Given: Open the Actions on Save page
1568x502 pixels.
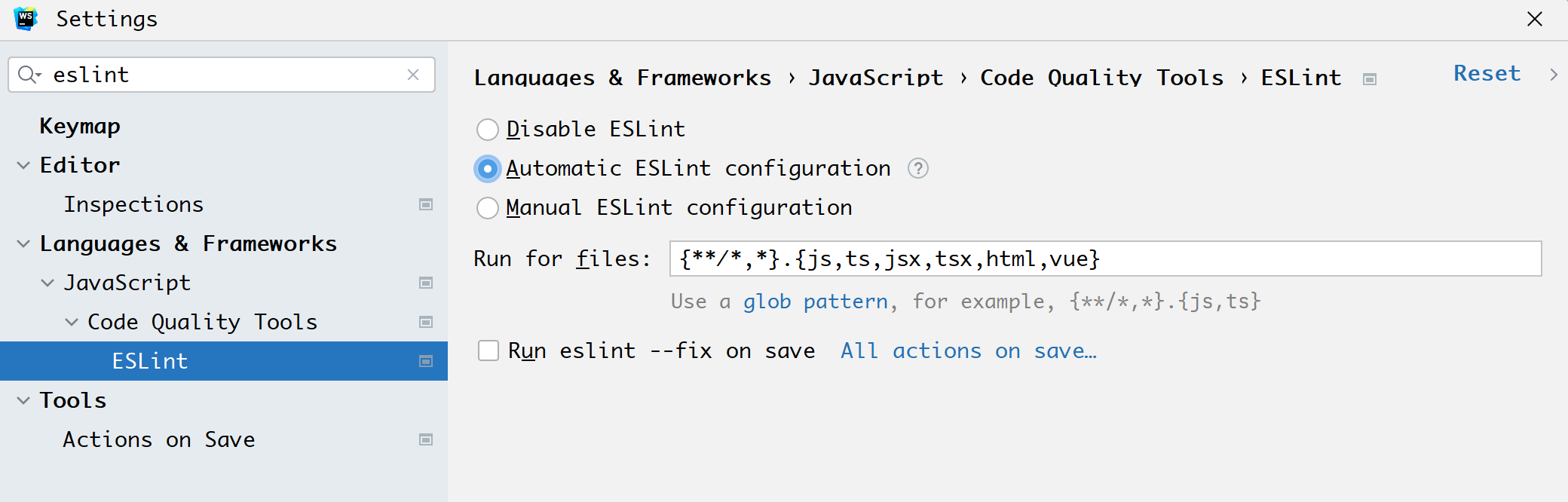Looking at the screenshot, I should point(159,439).
